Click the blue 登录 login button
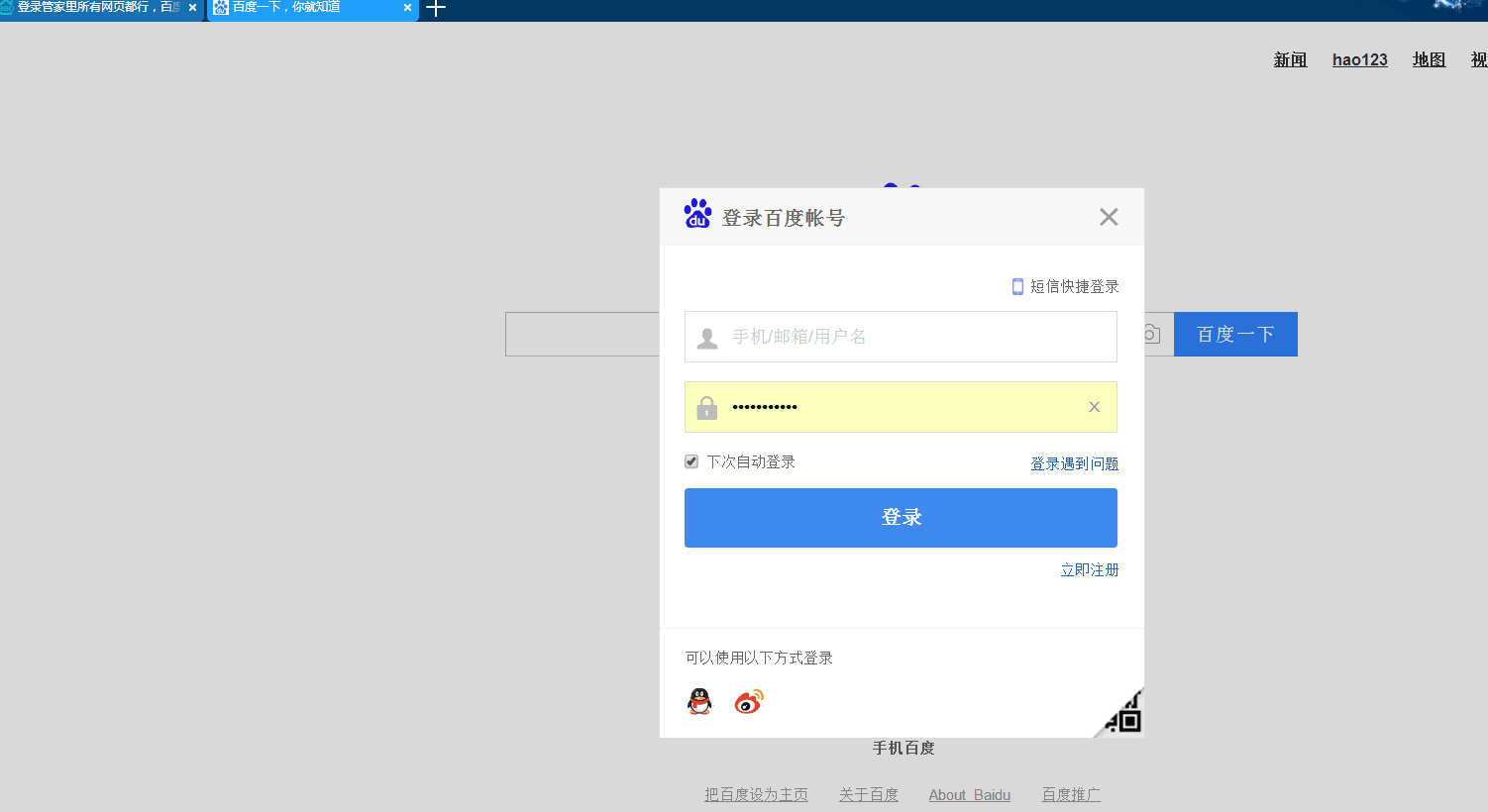This screenshot has height=812, width=1488. [901, 517]
